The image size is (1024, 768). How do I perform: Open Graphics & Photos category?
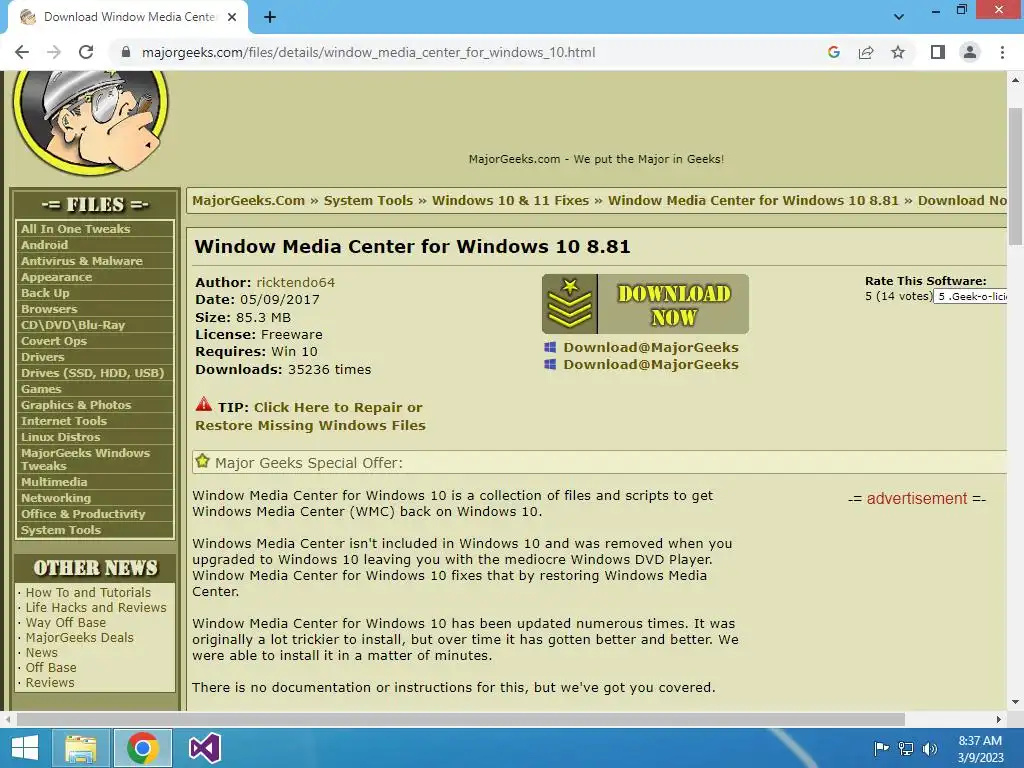pos(76,405)
